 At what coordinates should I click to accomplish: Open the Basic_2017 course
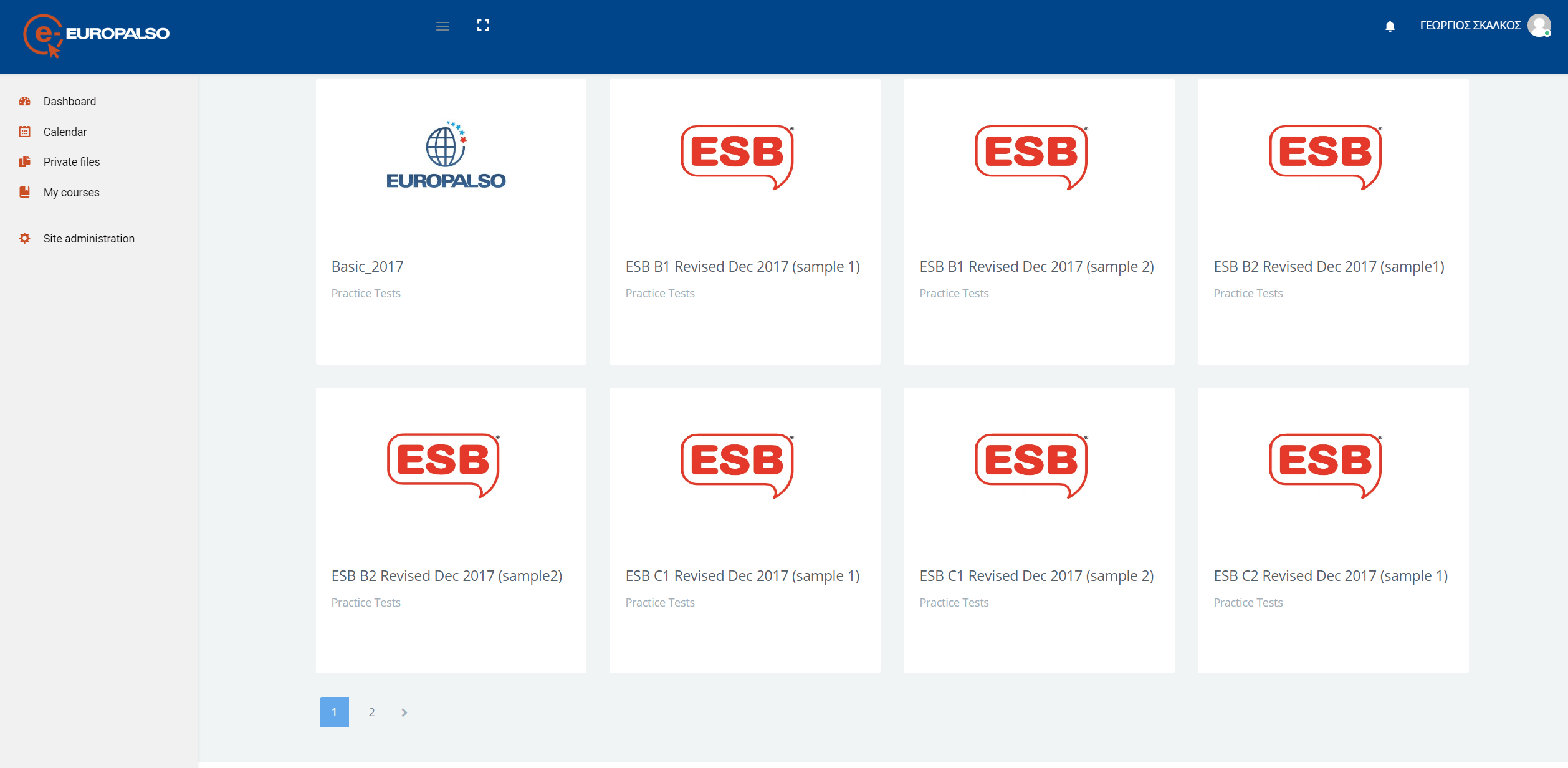367,267
